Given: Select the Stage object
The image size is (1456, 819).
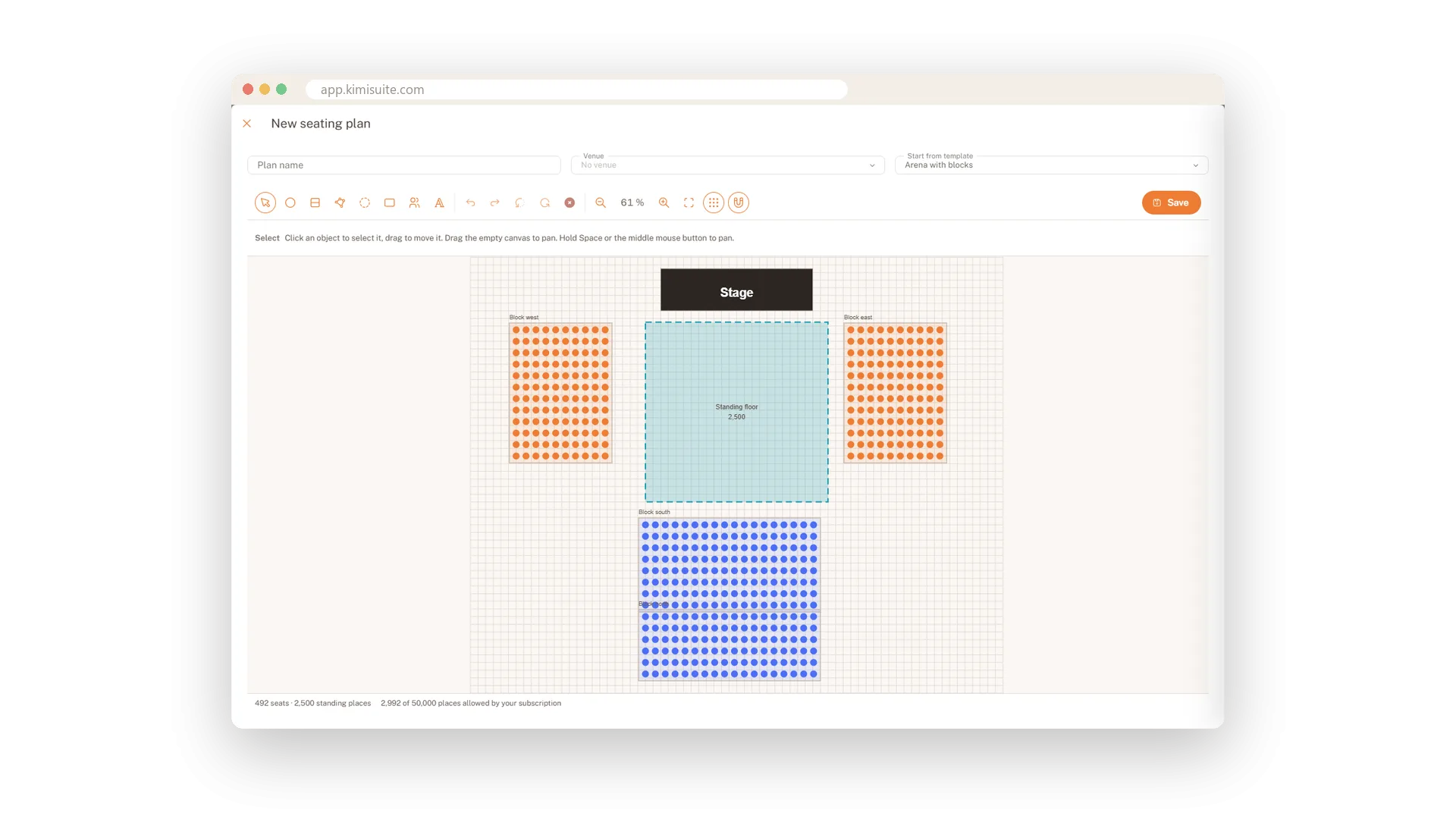Looking at the screenshot, I should tap(736, 290).
